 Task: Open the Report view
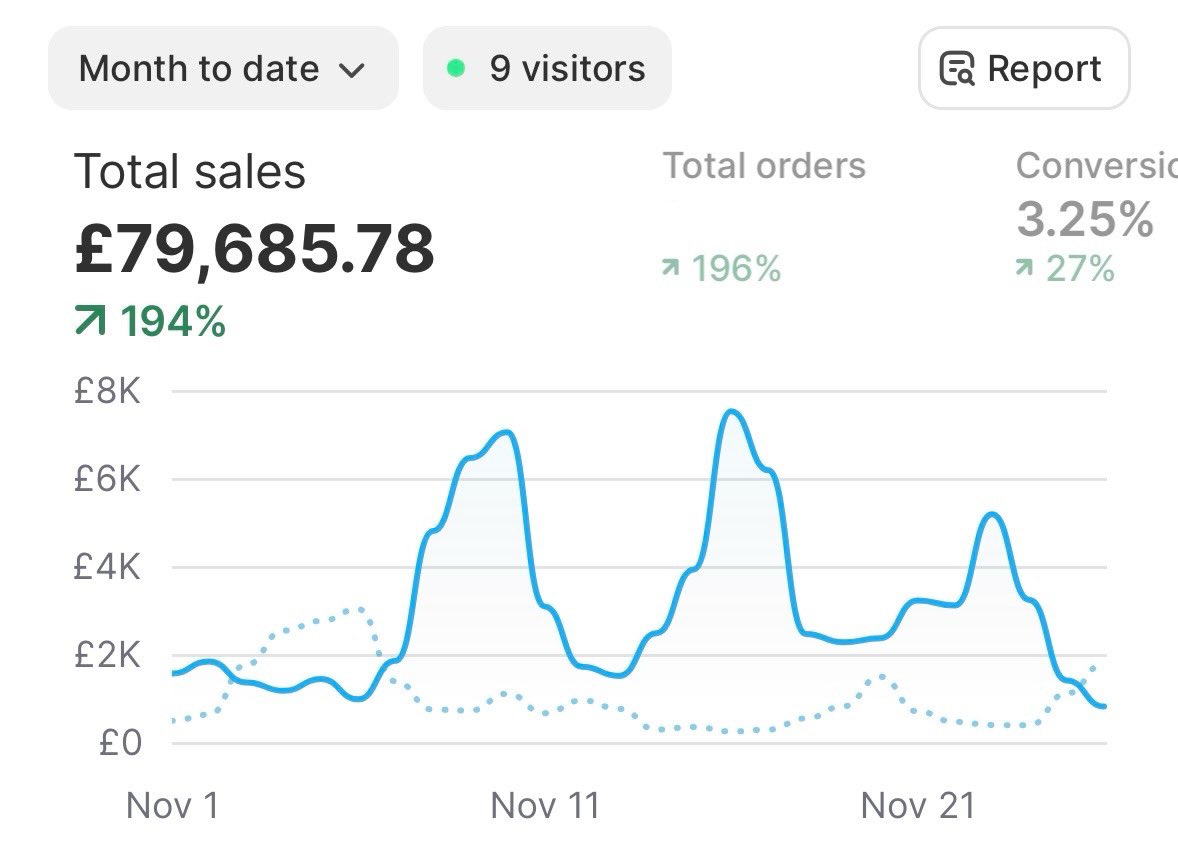tap(1023, 68)
